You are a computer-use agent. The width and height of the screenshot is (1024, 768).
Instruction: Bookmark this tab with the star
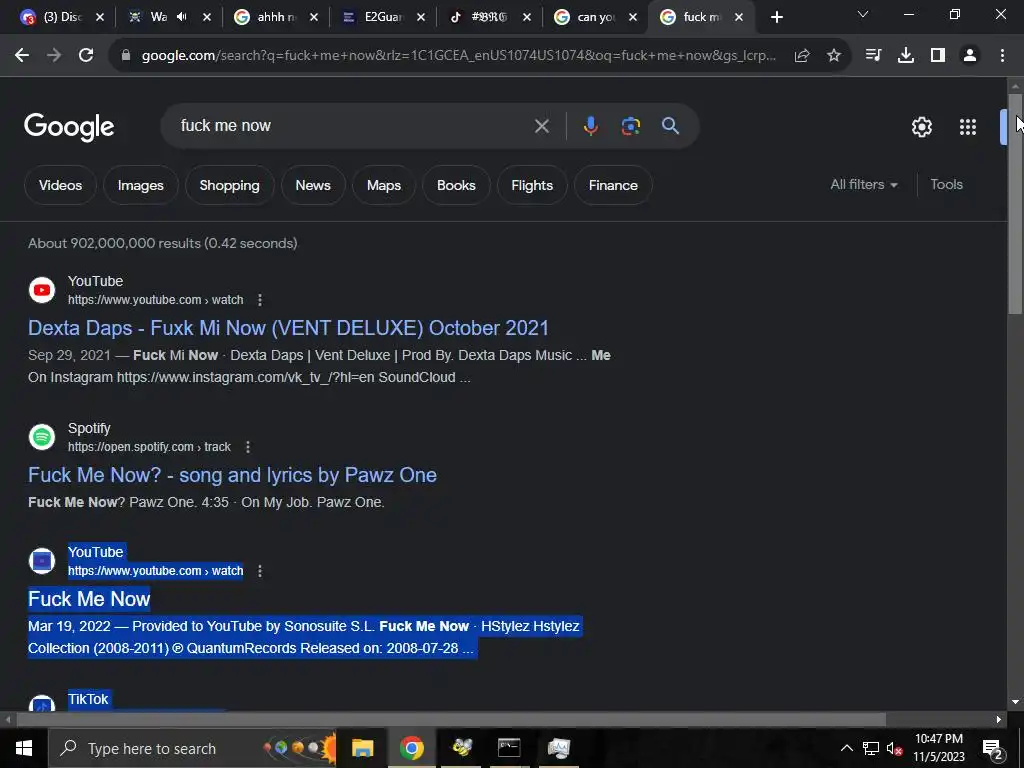[834, 56]
